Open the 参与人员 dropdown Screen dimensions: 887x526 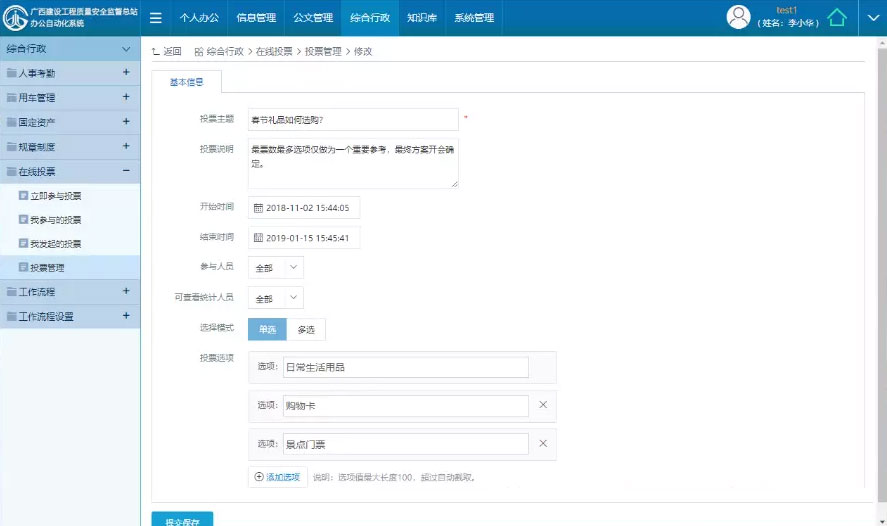pos(276,268)
